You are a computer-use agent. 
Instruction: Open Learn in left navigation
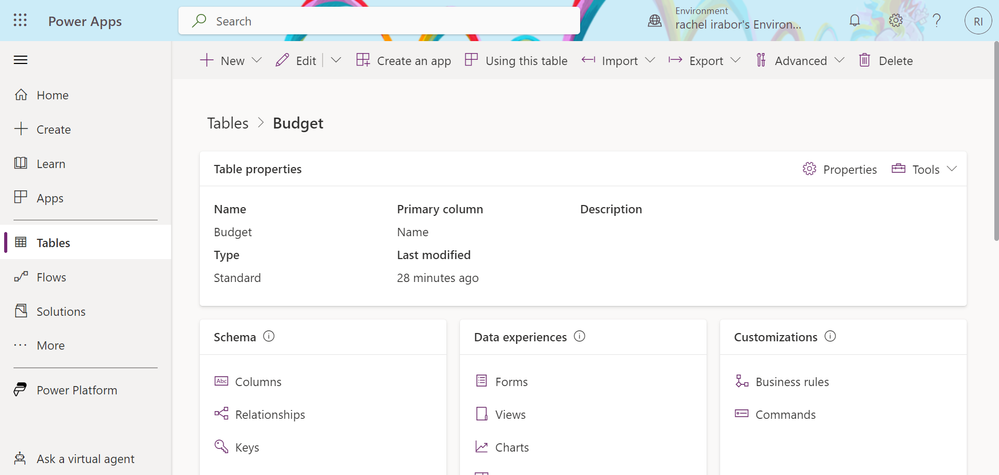click(x=85, y=164)
